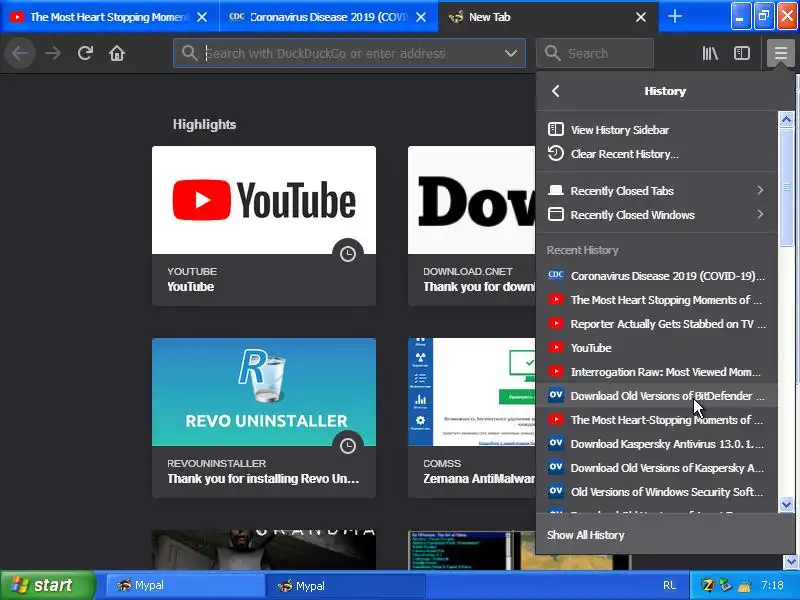Select Clear Recent History...

tap(657, 154)
